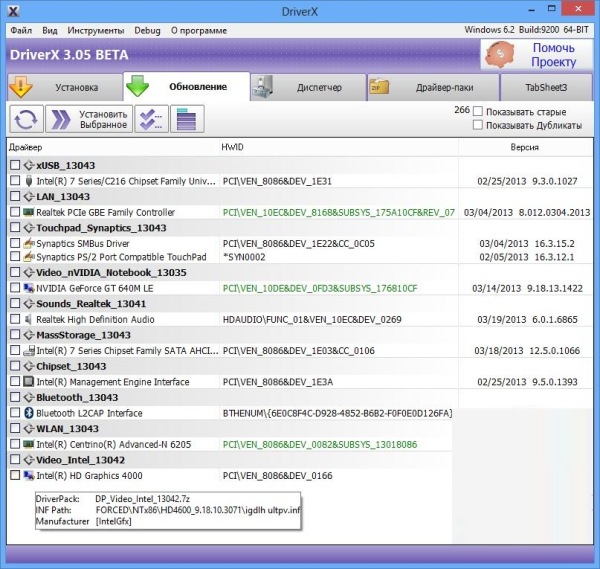Viewport: 600px width, 569px height.
Task: Click the Bluetooth L2CAP Interface device icon
Action: click(29, 413)
